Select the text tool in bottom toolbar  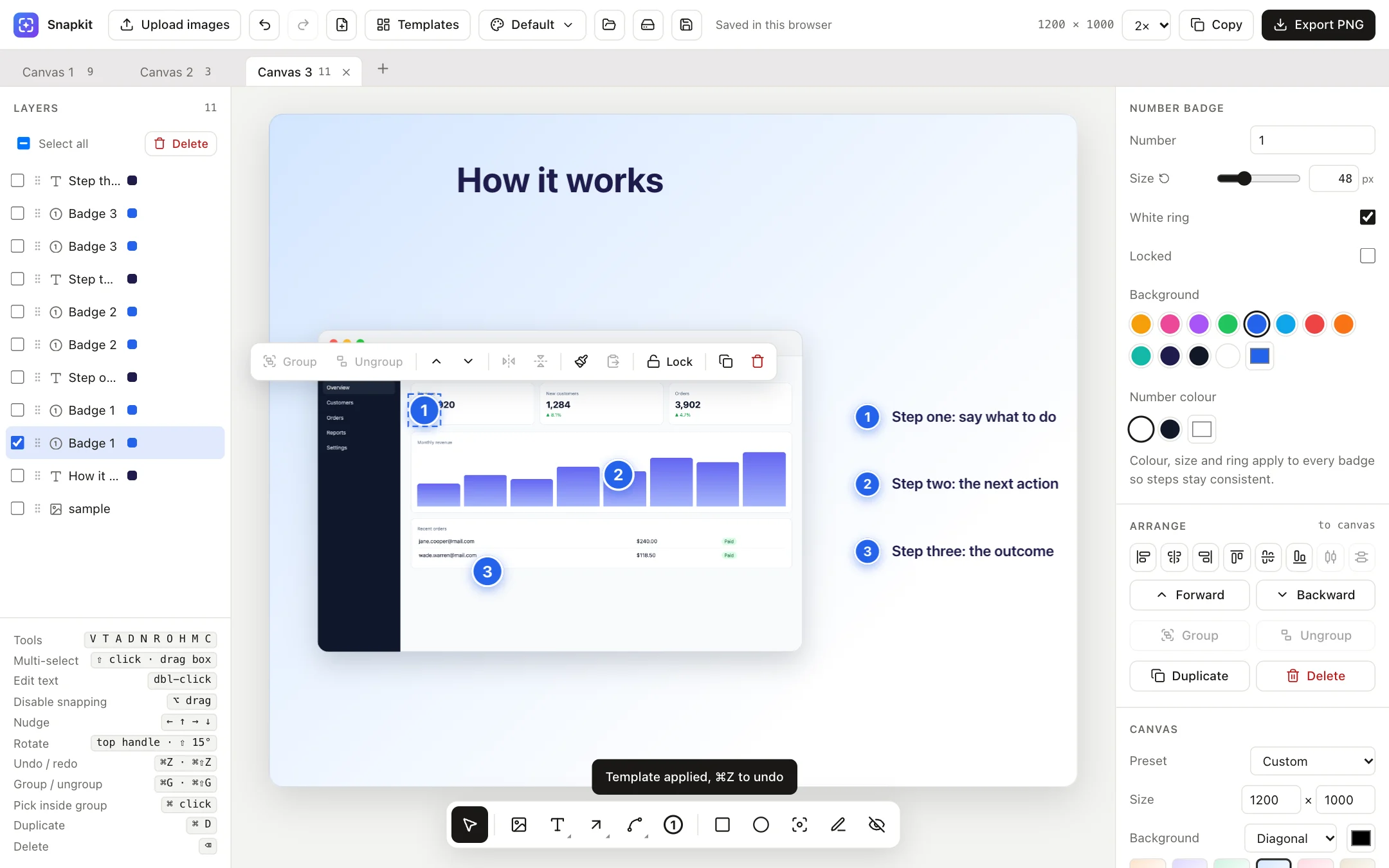[x=557, y=824]
